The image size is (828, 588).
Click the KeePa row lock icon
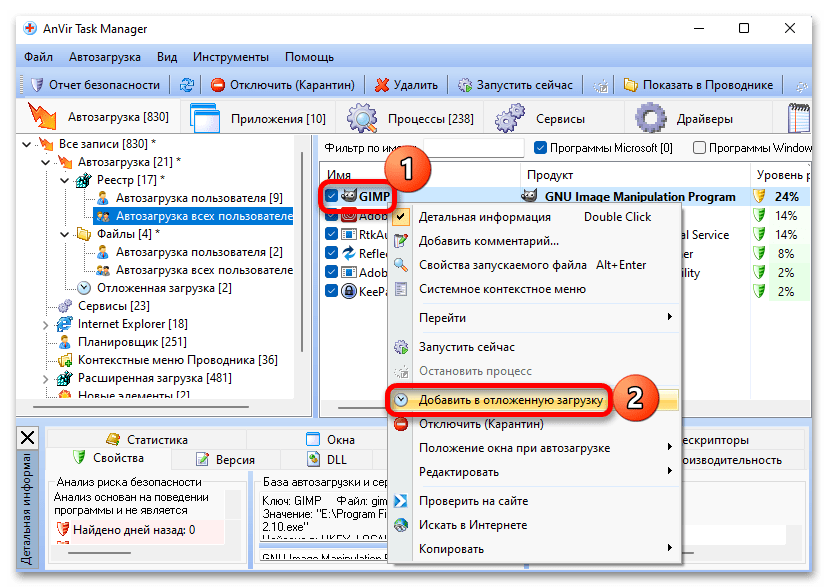point(349,291)
